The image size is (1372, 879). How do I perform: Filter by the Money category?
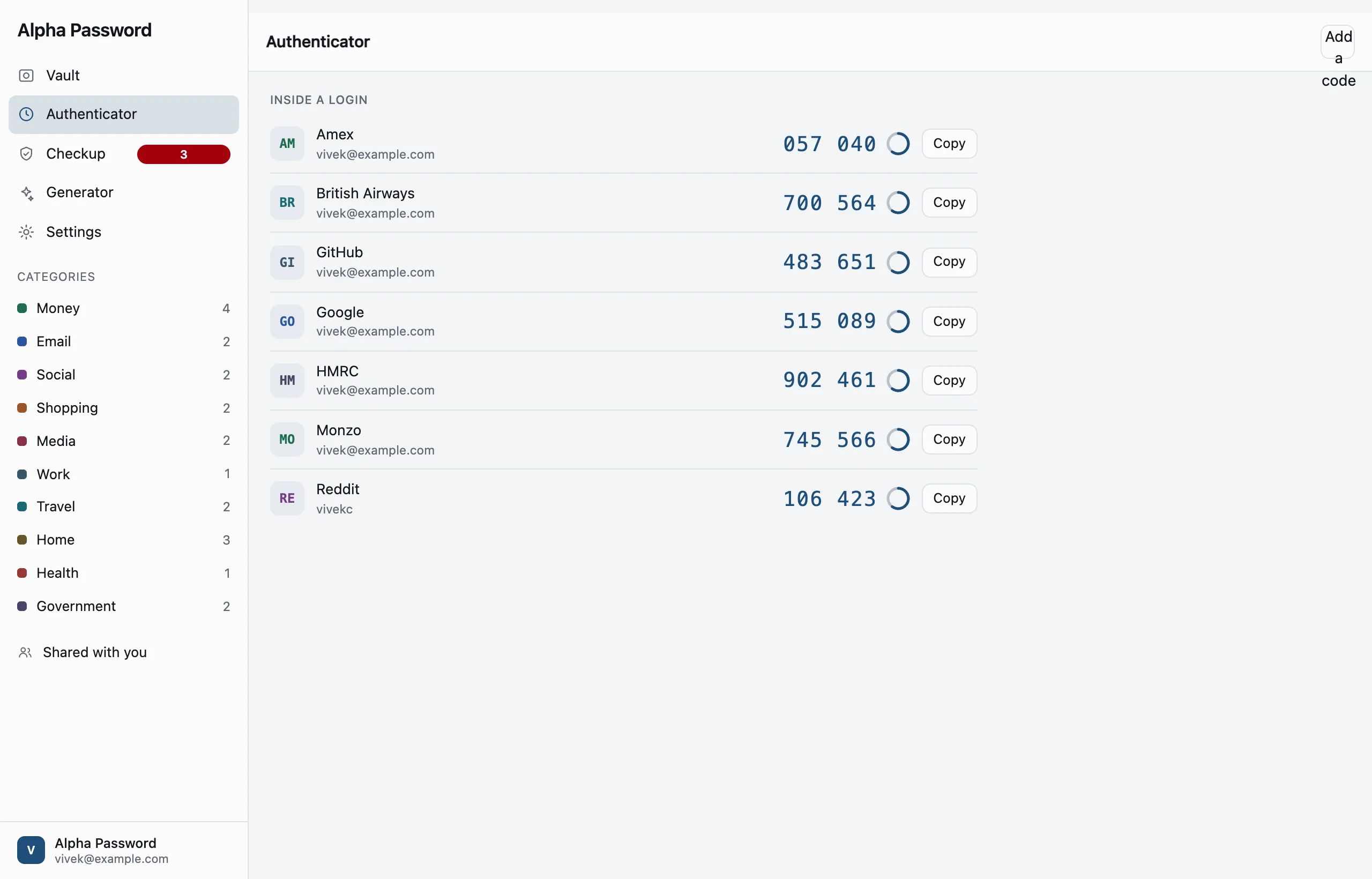(x=124, y=308)
